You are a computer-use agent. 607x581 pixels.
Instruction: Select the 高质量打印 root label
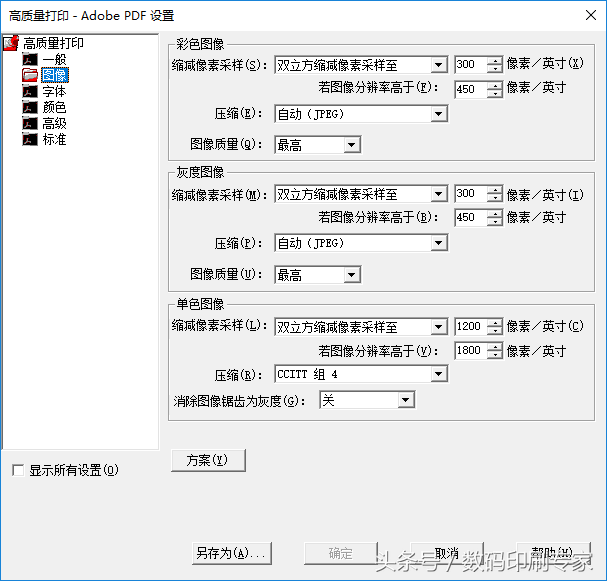pyautogui.click(x=53, y=43)
